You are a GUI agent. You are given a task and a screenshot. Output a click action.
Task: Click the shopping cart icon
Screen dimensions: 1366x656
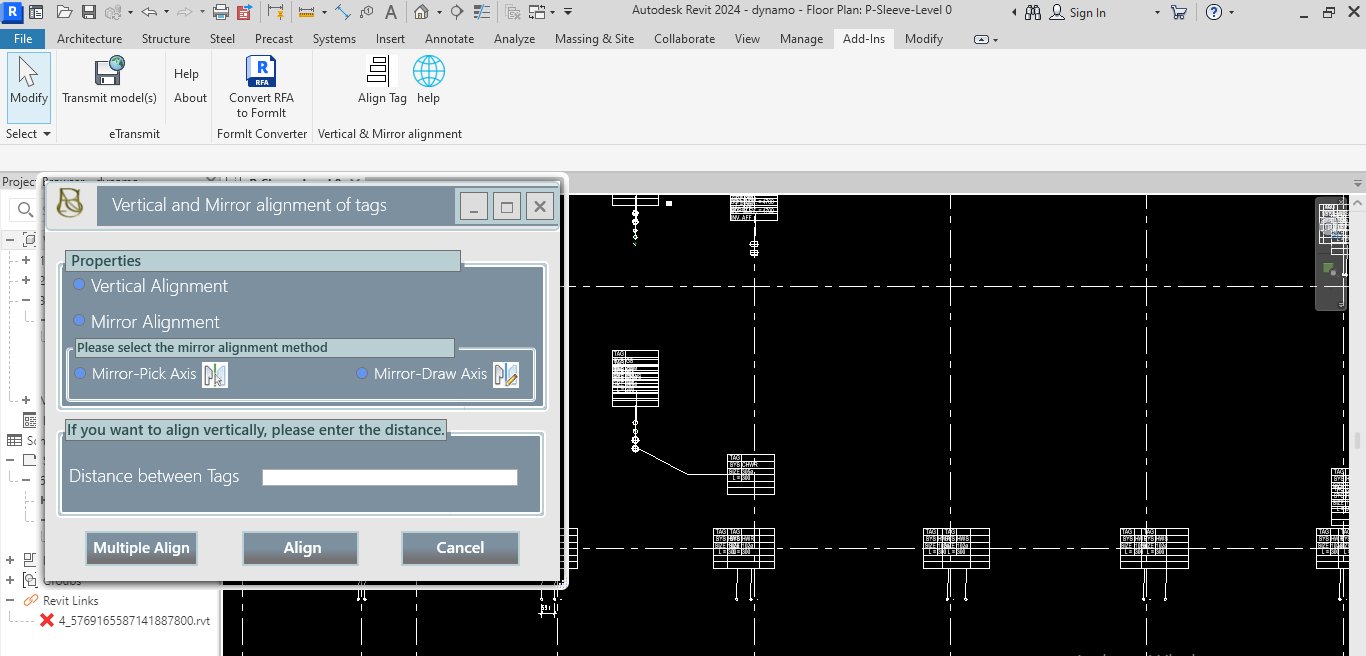pyautogui.click(x=1178, y=13)
